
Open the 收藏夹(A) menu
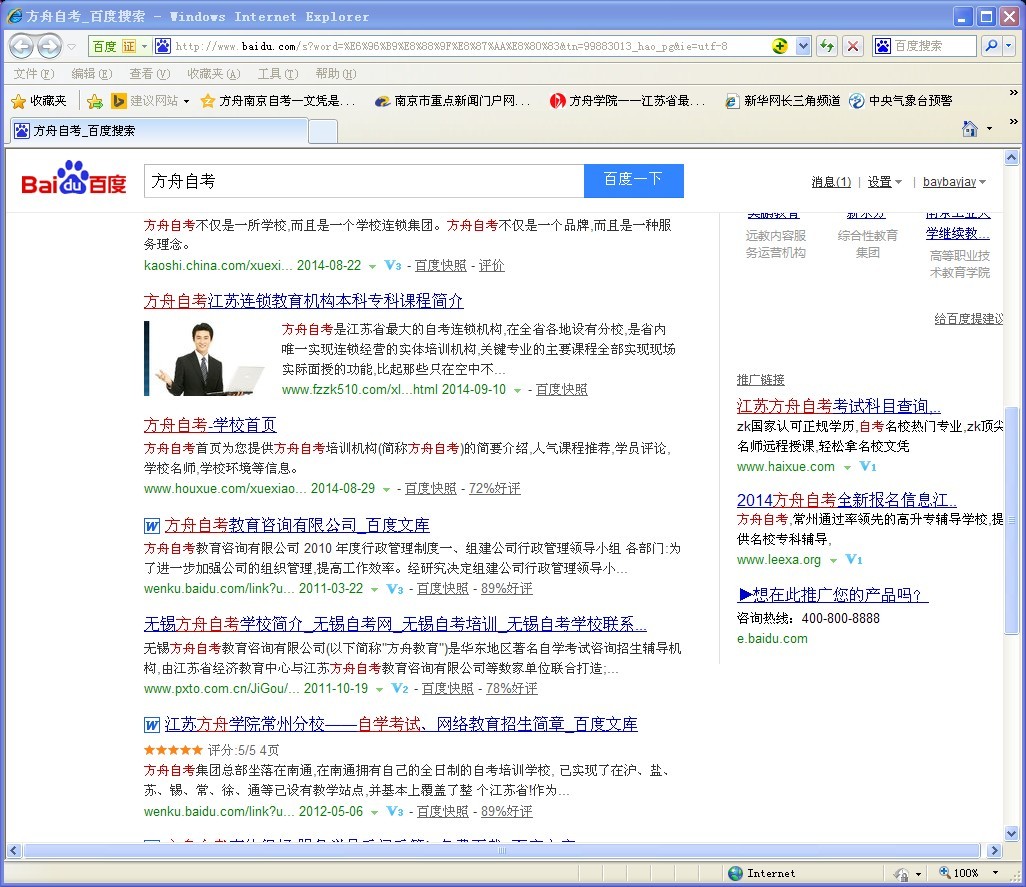pyautogui.click(x=214, y=74)
